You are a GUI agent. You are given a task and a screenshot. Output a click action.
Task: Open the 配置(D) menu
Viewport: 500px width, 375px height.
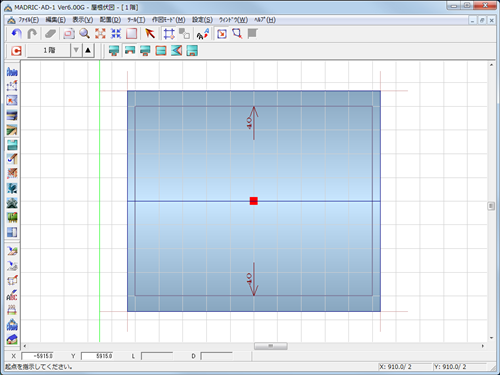tap(110, 20)
